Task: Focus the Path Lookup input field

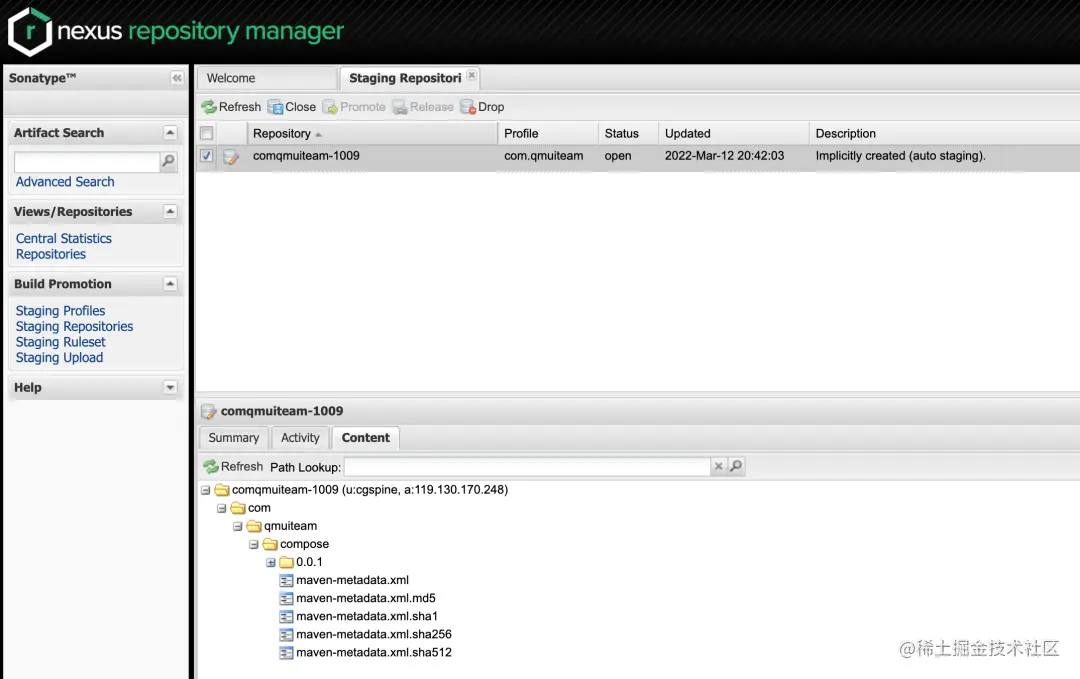Action: pos(527,466)
